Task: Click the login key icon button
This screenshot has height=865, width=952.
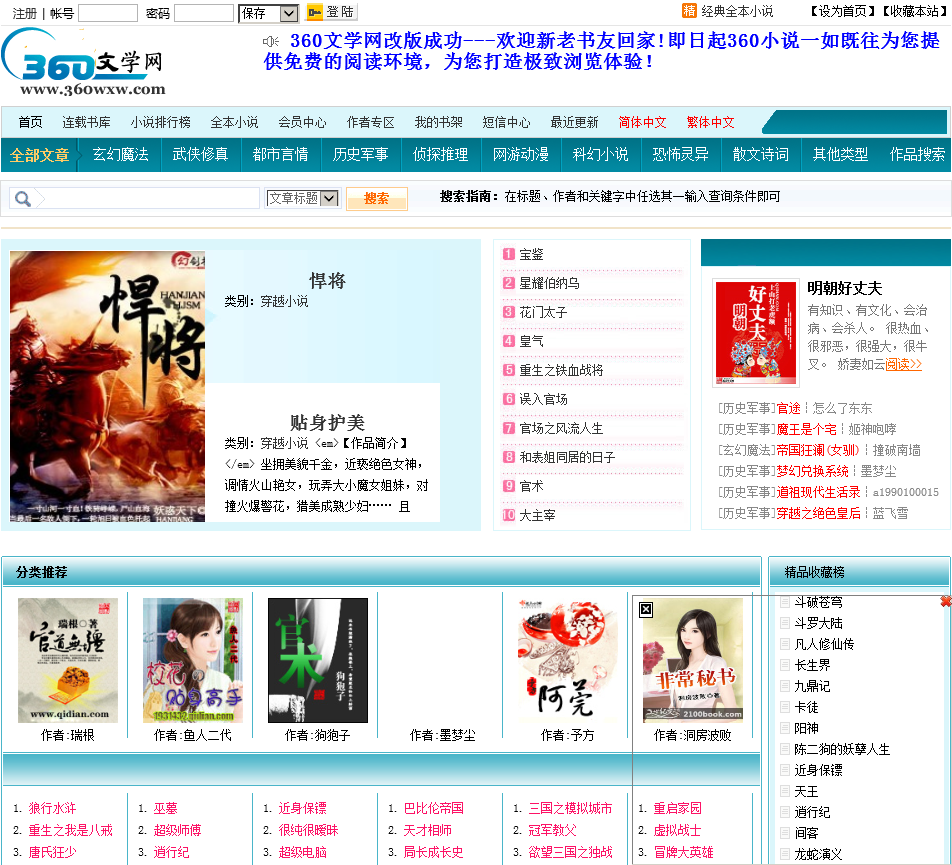Action: (x=332, y=12)
